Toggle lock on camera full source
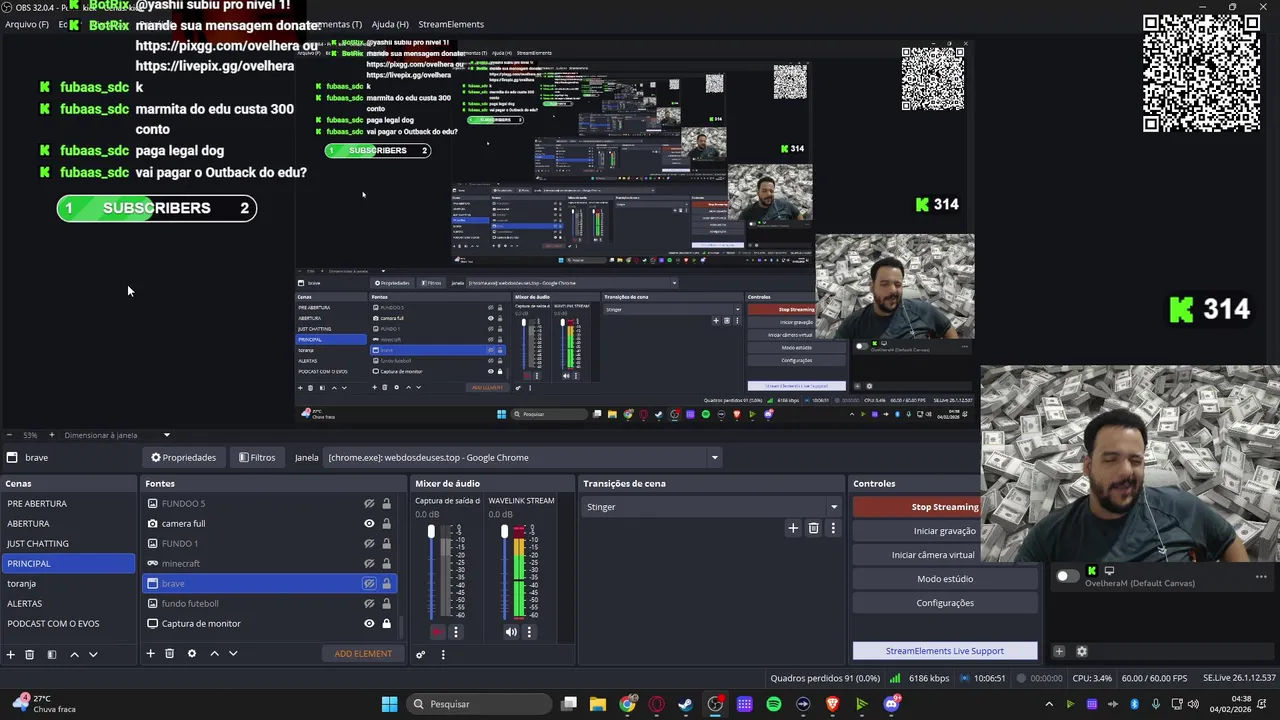 click(386, 524)
